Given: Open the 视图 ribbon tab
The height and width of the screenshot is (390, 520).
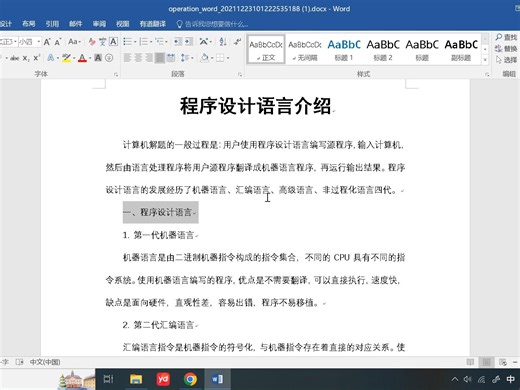Looking at the screenshot, I should pos(122,24).
